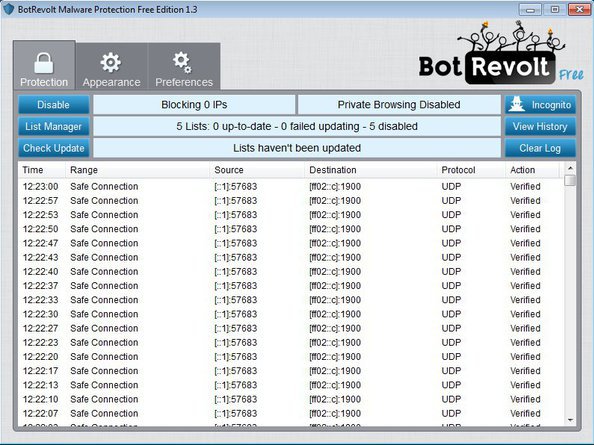Image resolution: width=594 pixels, height=445 pixels.
Task: Open the List Manager
Action: [x=53, y=126]
